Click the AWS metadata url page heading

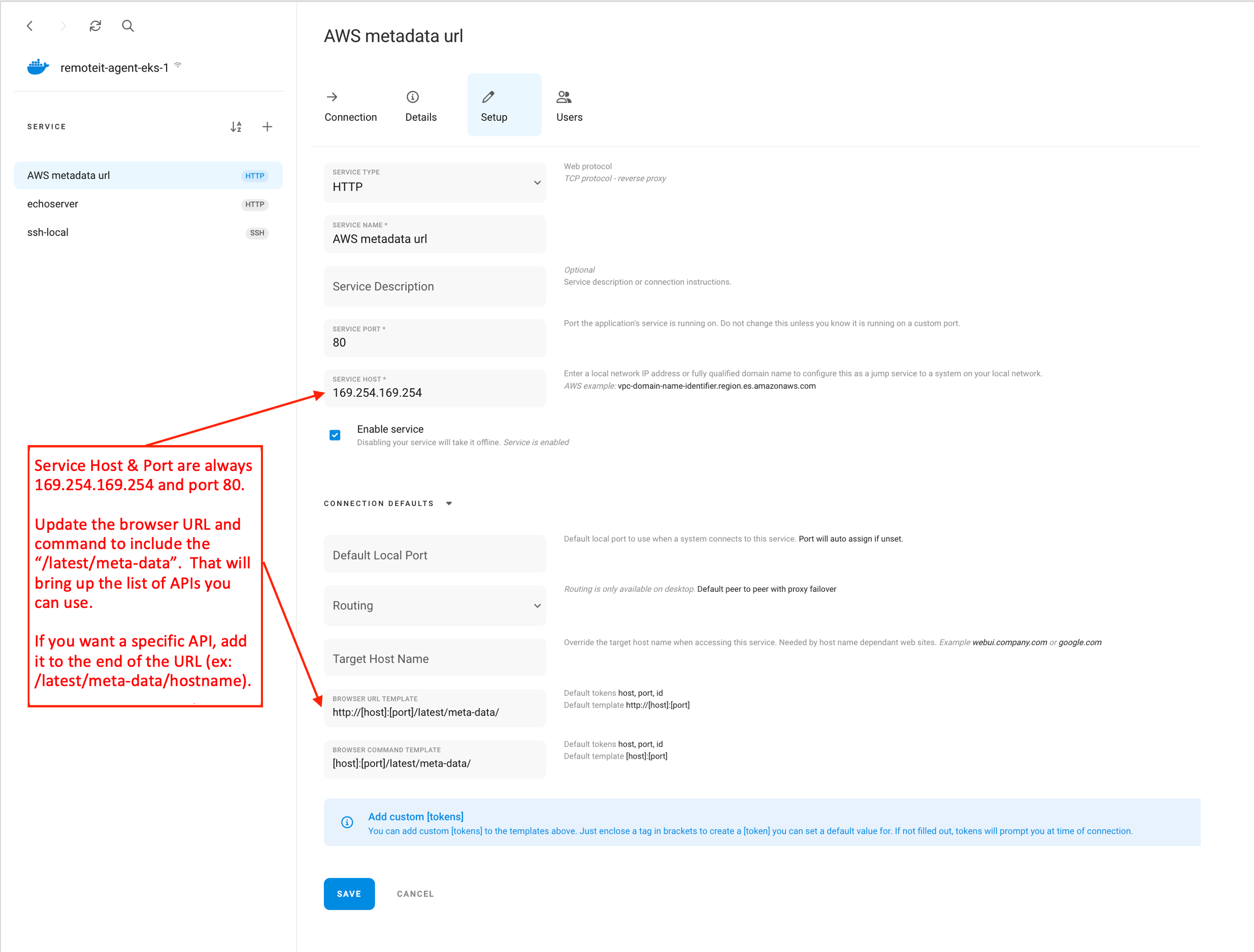(x=393, y=36)
